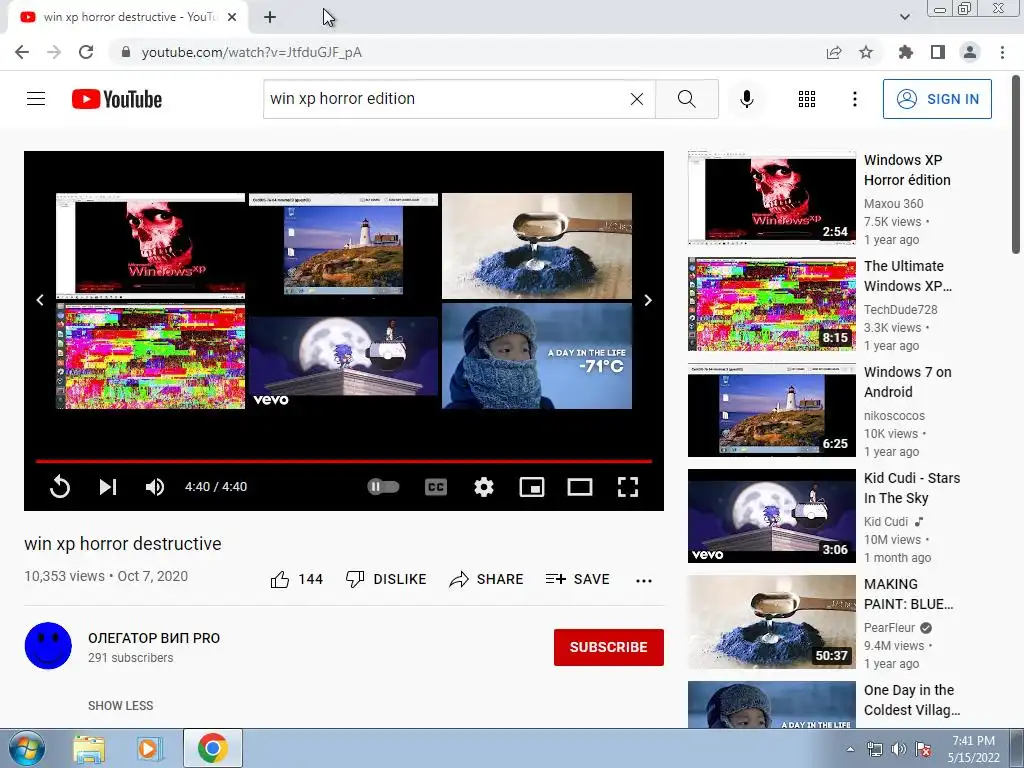Open endscreen lighthouse desktop video
The width and height of the screenshot is (1024, 768).
344,245
